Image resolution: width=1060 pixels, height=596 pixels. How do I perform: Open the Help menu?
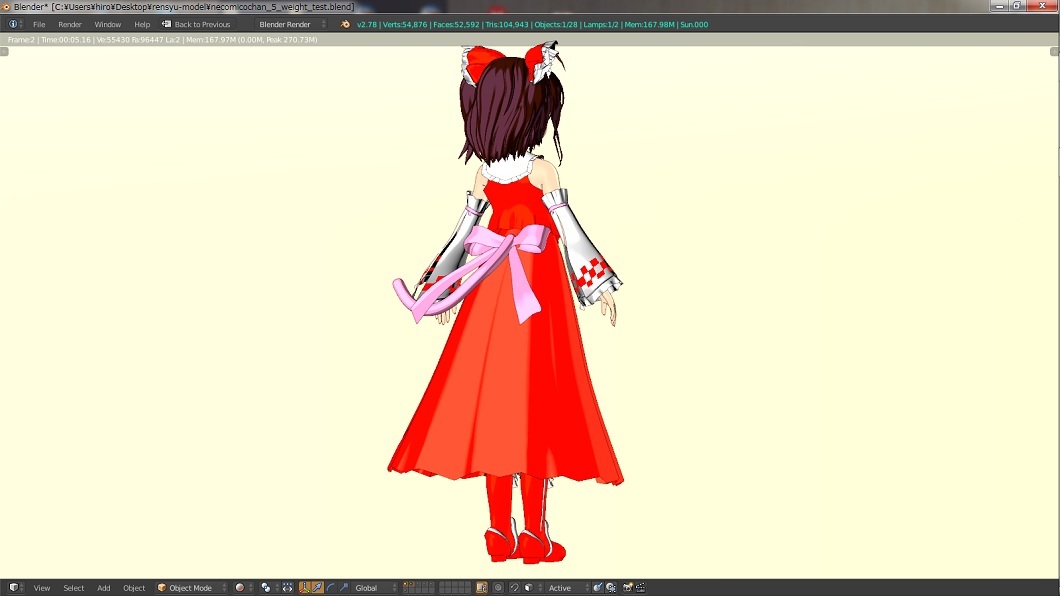pos(142,24)
